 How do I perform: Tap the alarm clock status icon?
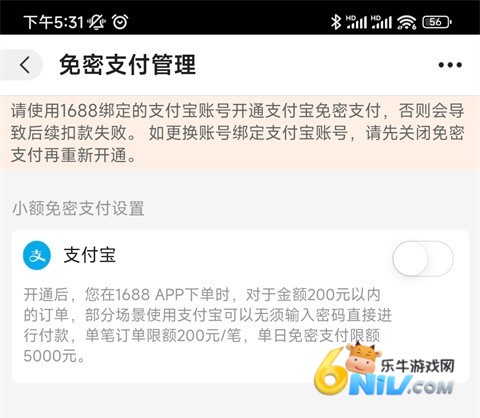pyautogui.click(x=120, y=22)
